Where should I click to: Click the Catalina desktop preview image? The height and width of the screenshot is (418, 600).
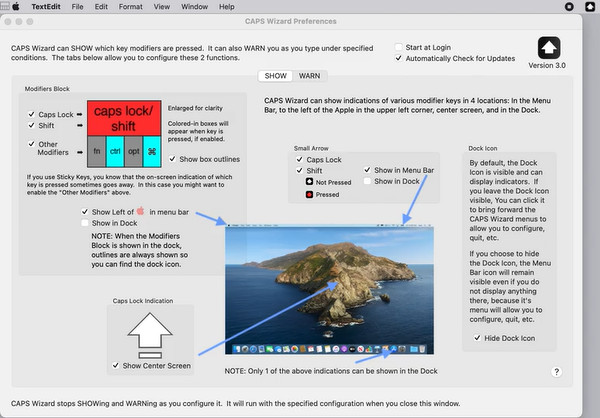[x=329, y=289]
